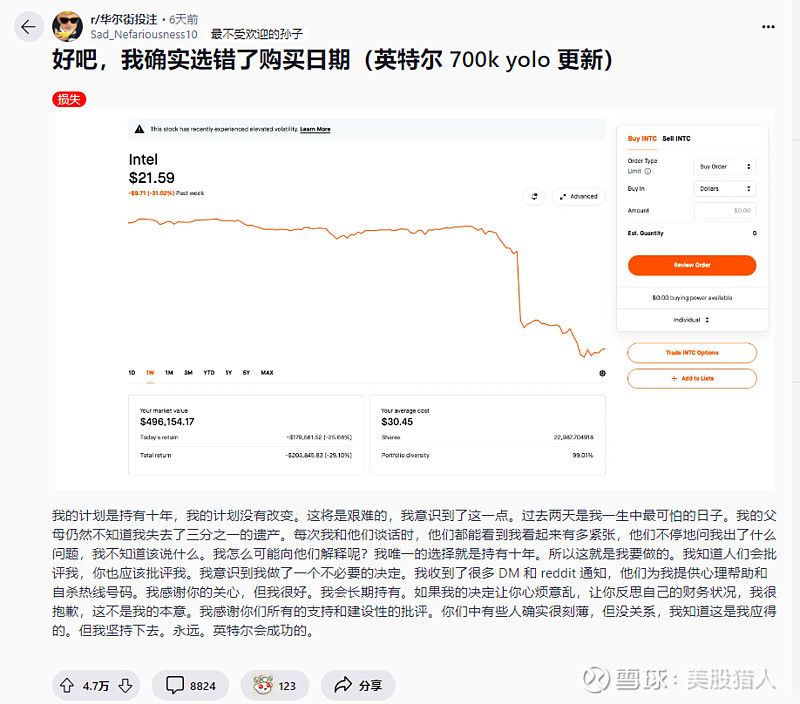Click the Portfolio diversity 99.01% value
The height and width of the screenshot is (704, 800).
(583, 456)
